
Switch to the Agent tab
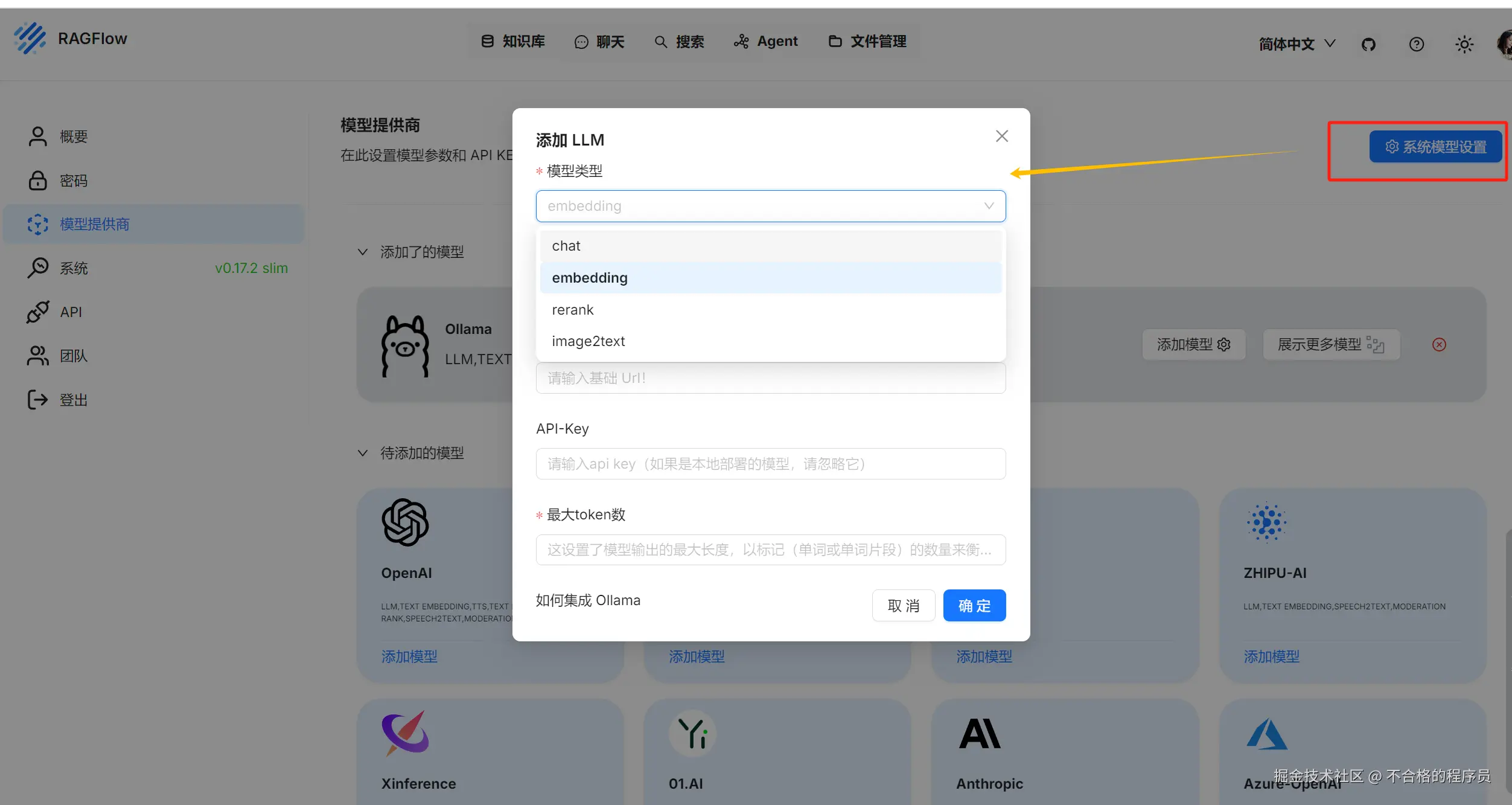765,41
